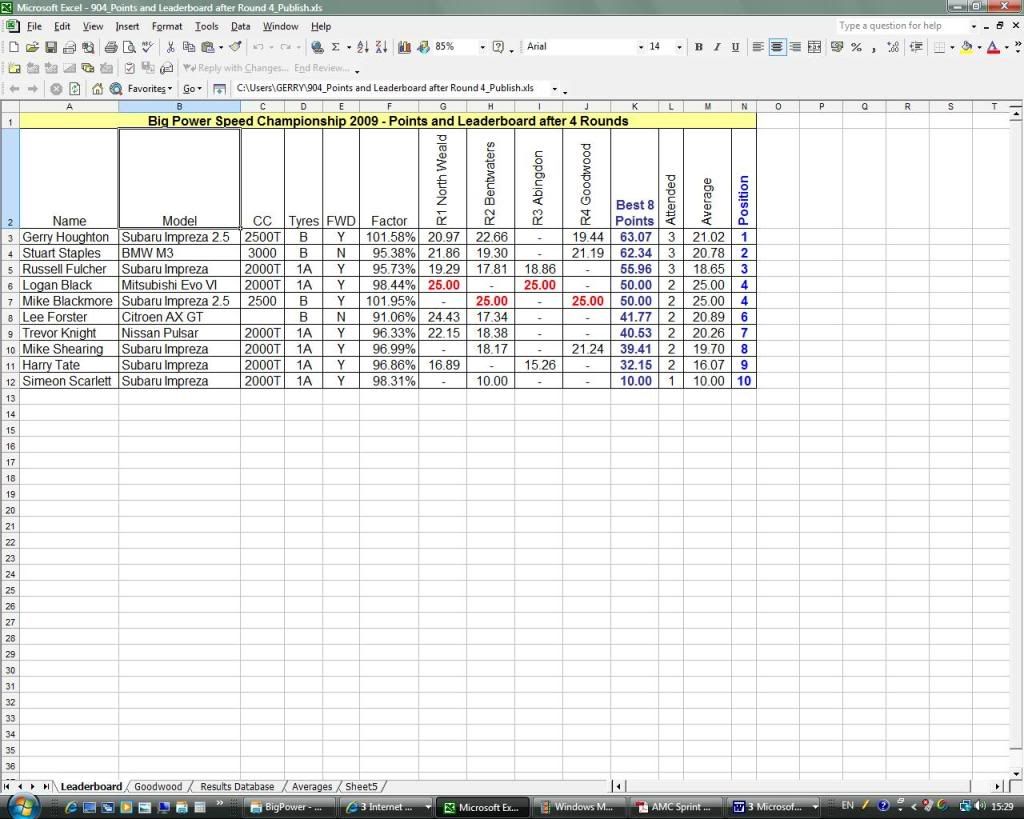Viewport: 1024px width, 819px height.
Task: Select row 6 header
Action: pos(10,285)
